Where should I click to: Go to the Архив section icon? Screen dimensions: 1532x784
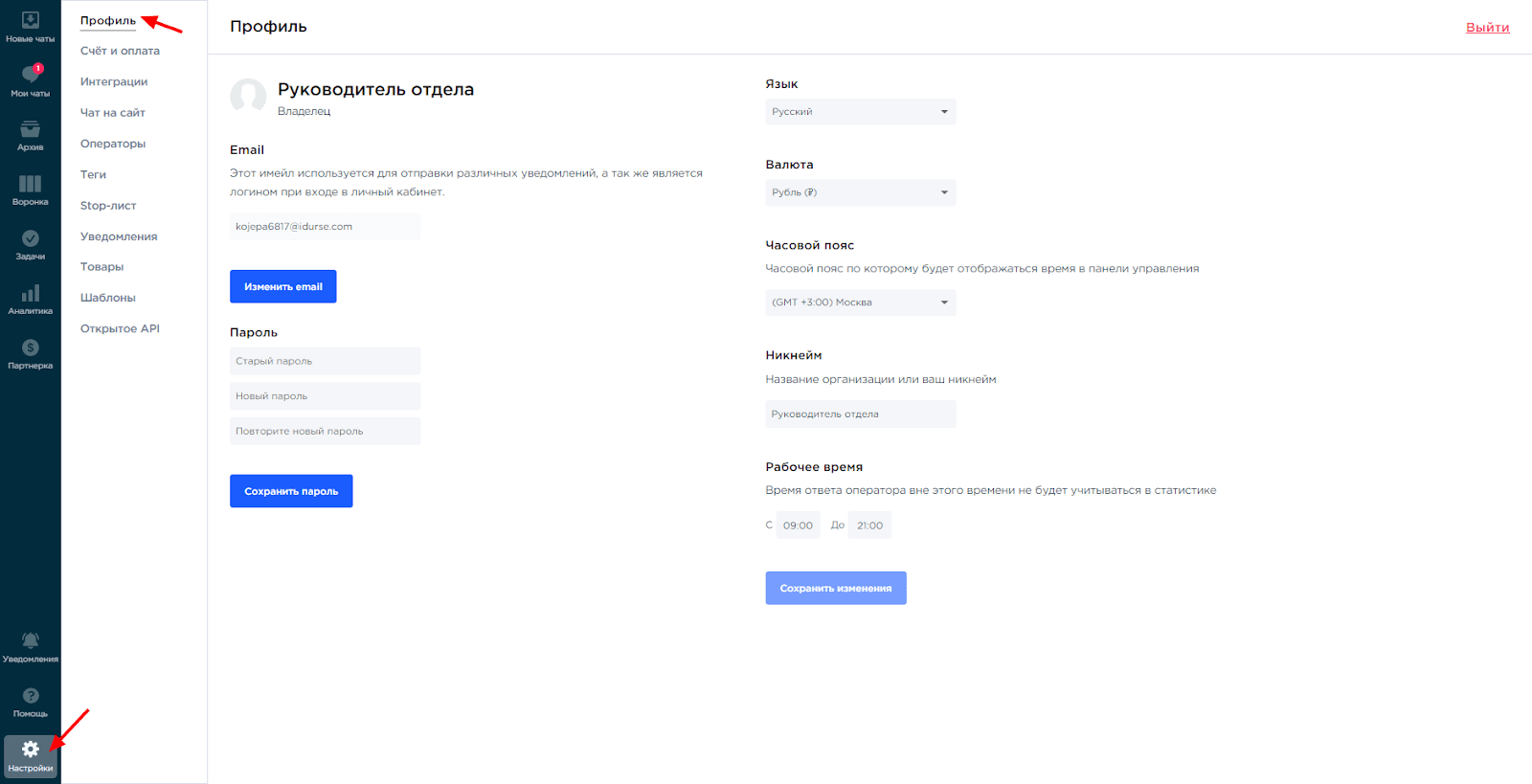point(30,130)
